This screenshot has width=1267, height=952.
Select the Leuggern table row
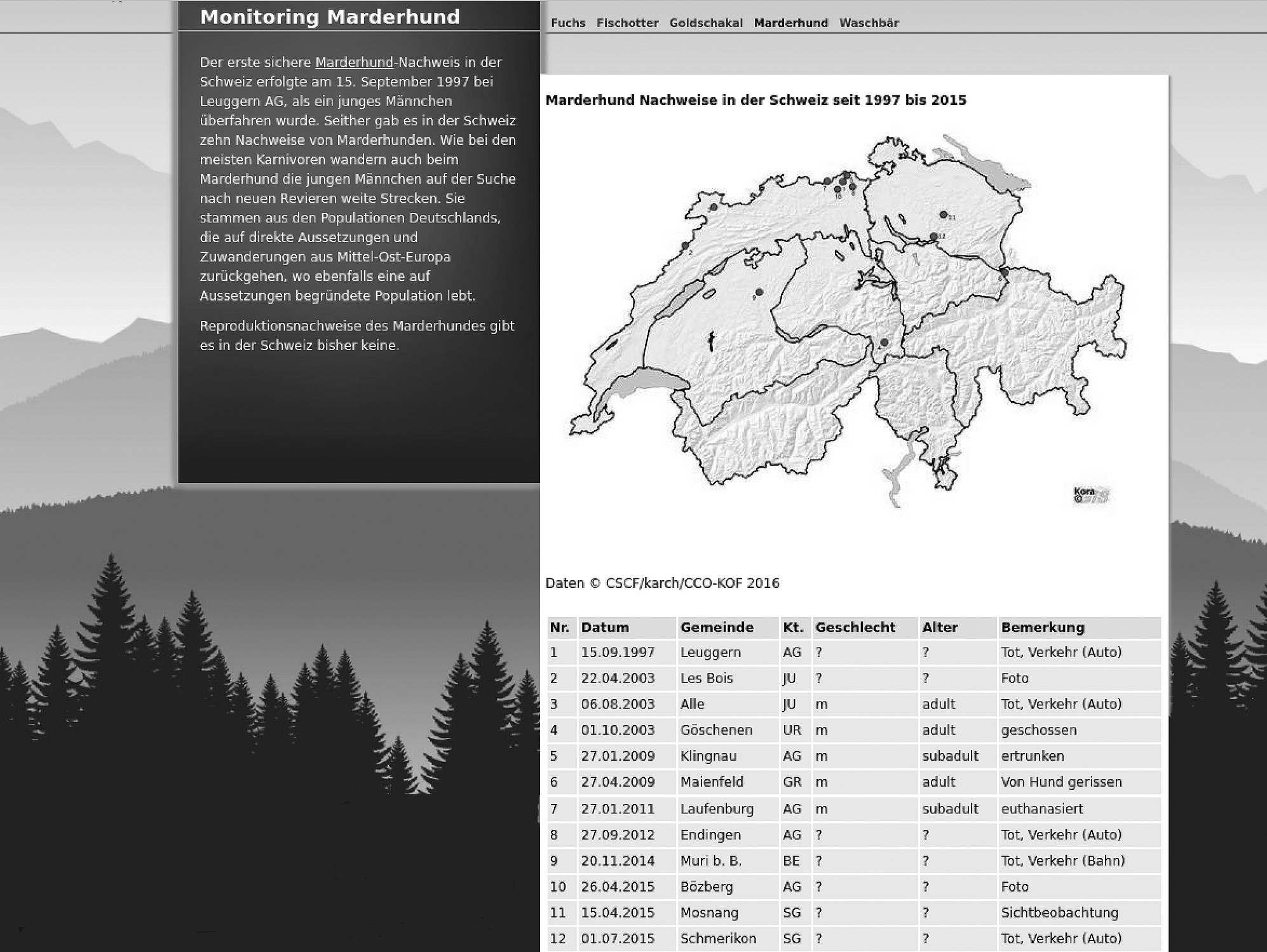(710, 652)
